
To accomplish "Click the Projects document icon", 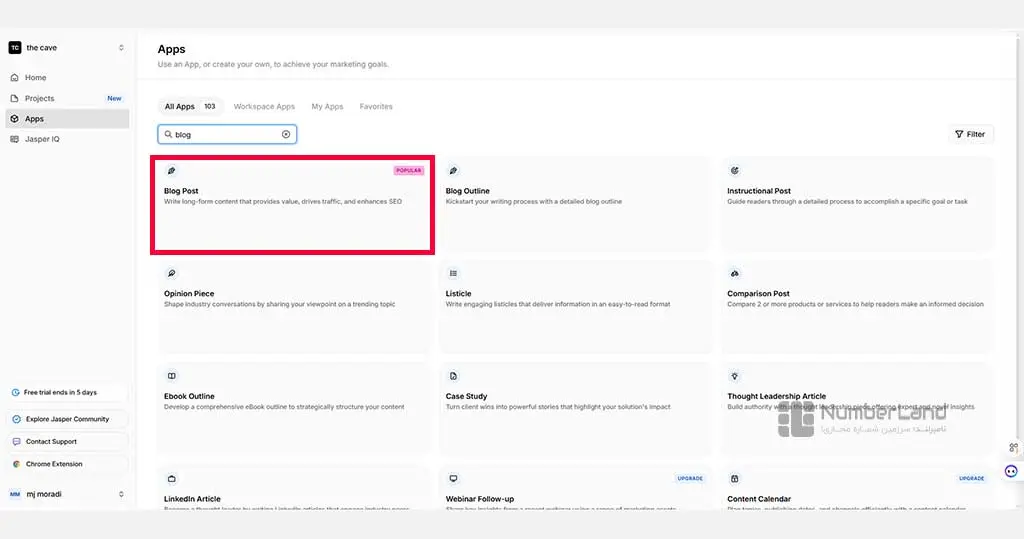I will (x=14, y=98).
